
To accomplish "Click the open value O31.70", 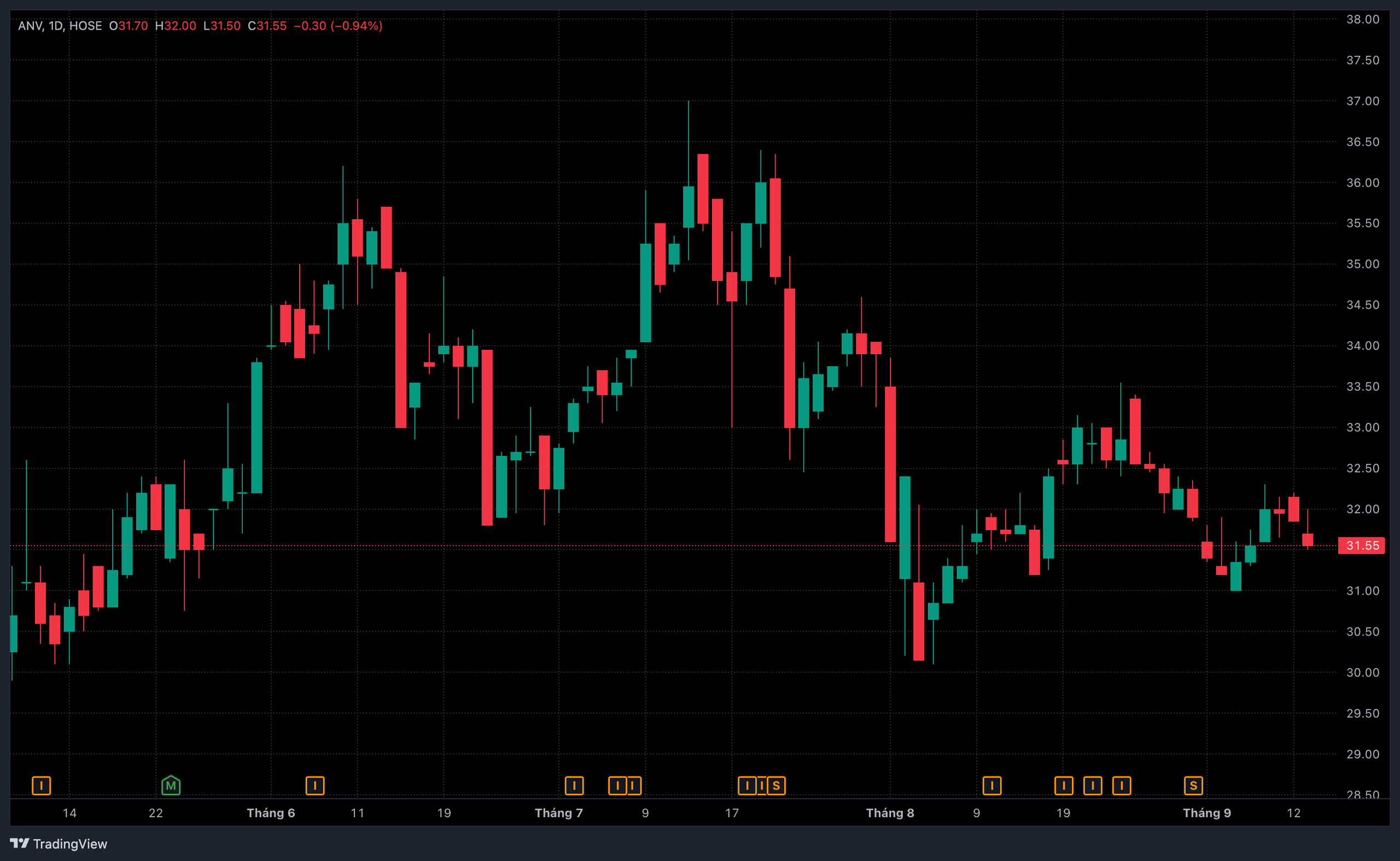I will click(x=129, y=26).
